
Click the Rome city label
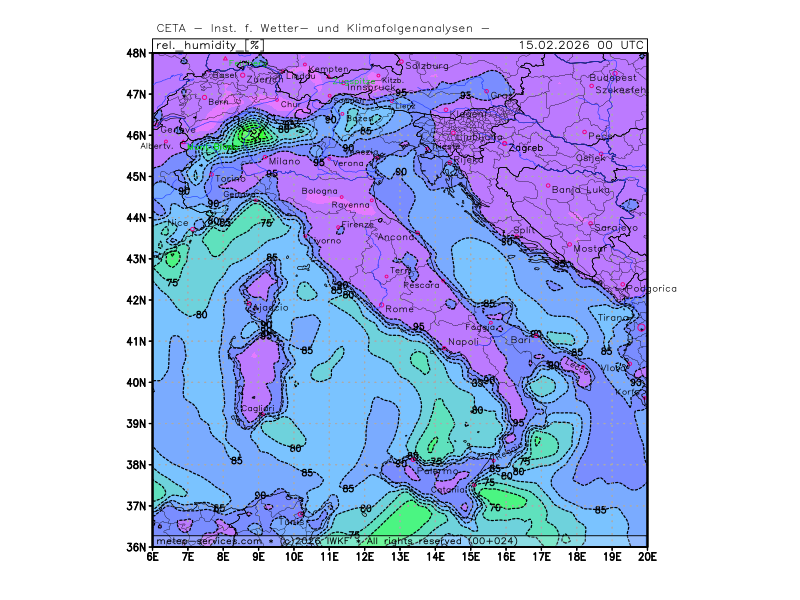(x=399, y=309)
